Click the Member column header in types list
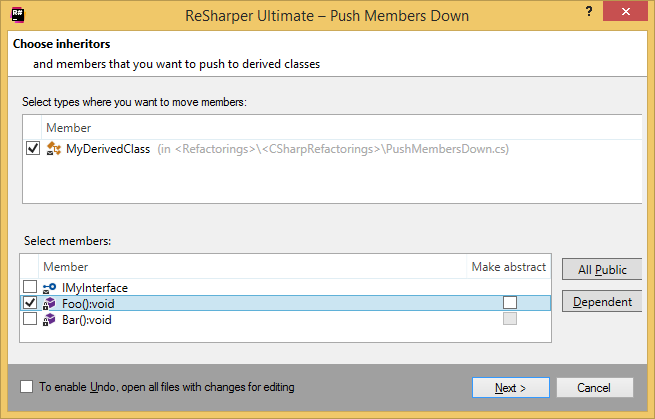 point(68,128)
